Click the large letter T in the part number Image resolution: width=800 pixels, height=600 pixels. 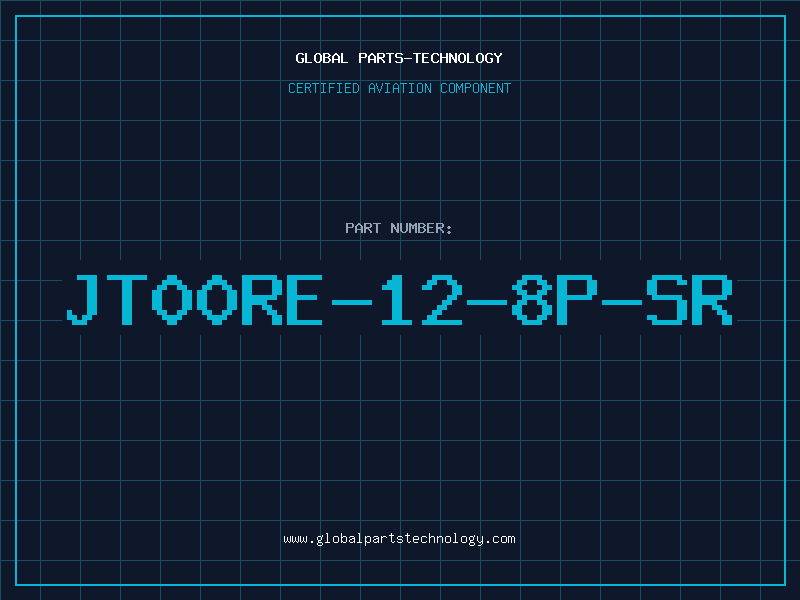click(x=127, y=300)
